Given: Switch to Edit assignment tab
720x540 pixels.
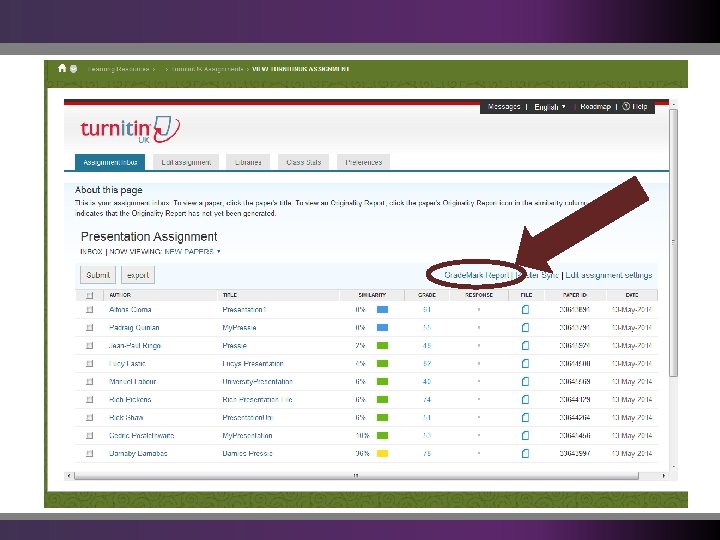Looking at the screenshot, I should (186, 162).
